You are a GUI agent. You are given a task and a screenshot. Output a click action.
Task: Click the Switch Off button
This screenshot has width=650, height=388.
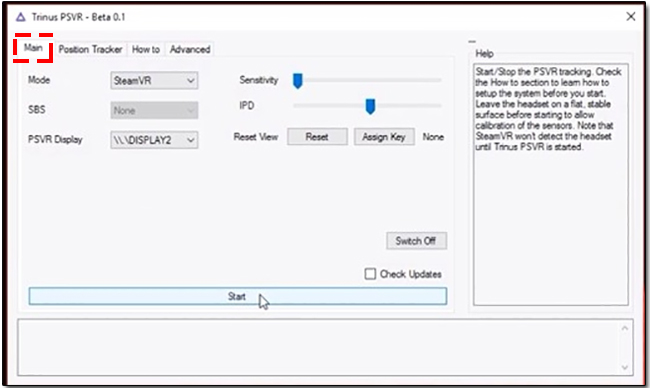pos(417,241)
